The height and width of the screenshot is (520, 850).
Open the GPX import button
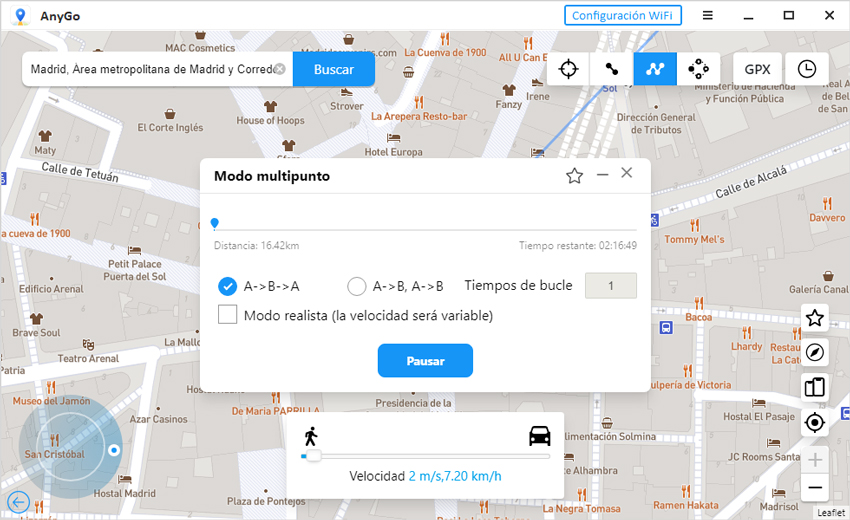(756, 69)
